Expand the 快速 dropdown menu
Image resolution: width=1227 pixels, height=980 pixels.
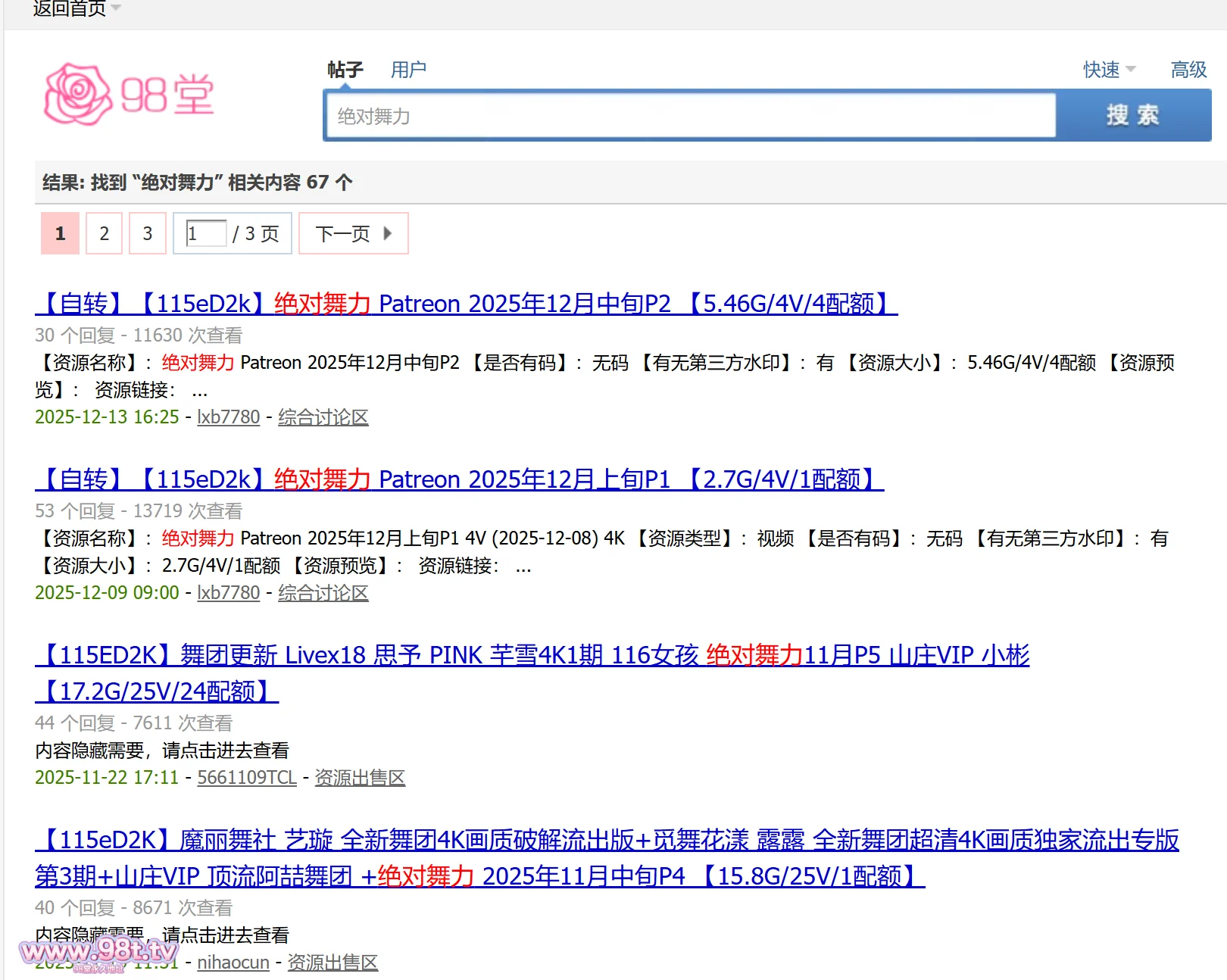(x=1109, y=70)
